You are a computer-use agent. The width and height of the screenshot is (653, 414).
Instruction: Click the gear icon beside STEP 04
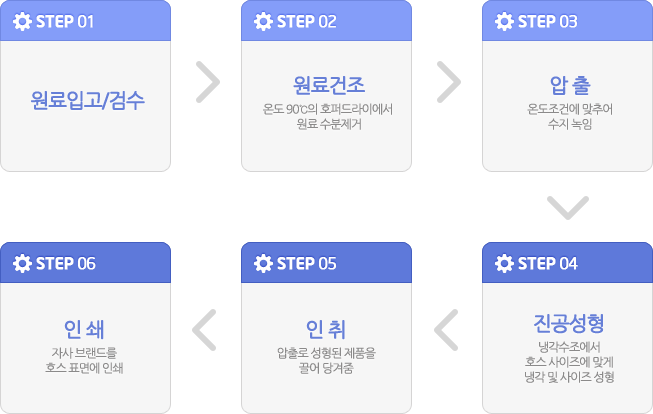[x=504, y=264]
